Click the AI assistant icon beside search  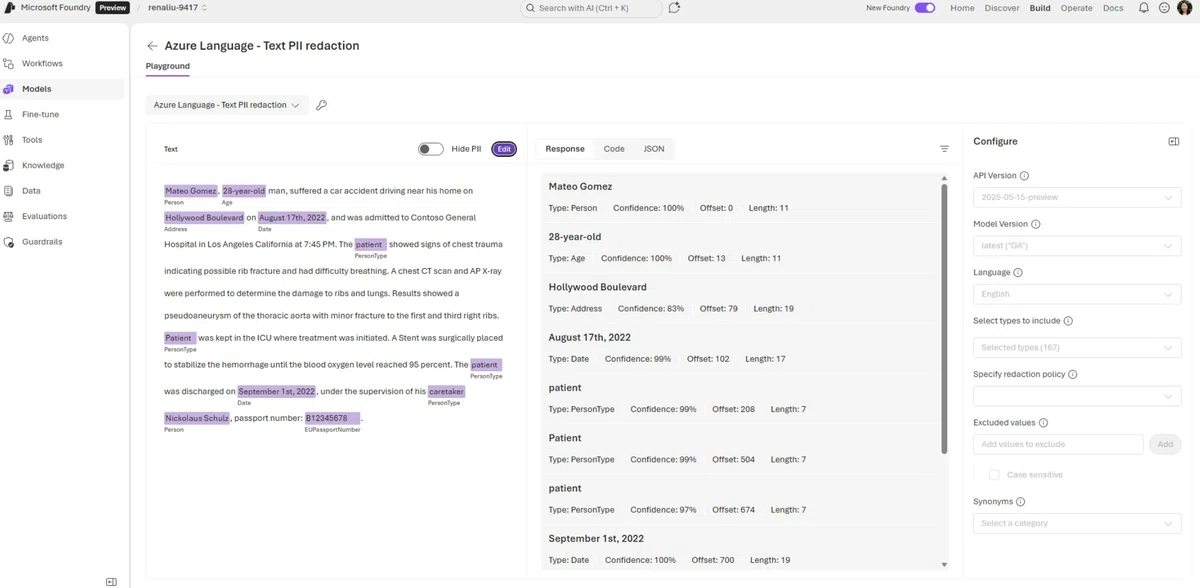pos(675,8)
